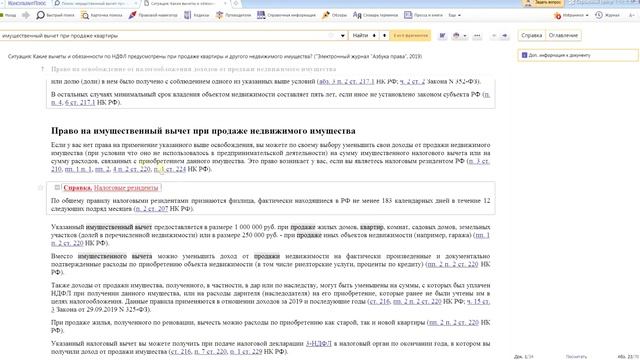The height and width of the screenshot is (360, 640).
Task: Go to previous document arrow
Action: click(494, 36)
